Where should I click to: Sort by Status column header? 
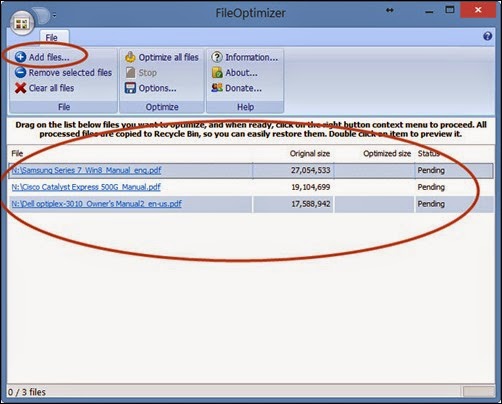pos(428,153)
